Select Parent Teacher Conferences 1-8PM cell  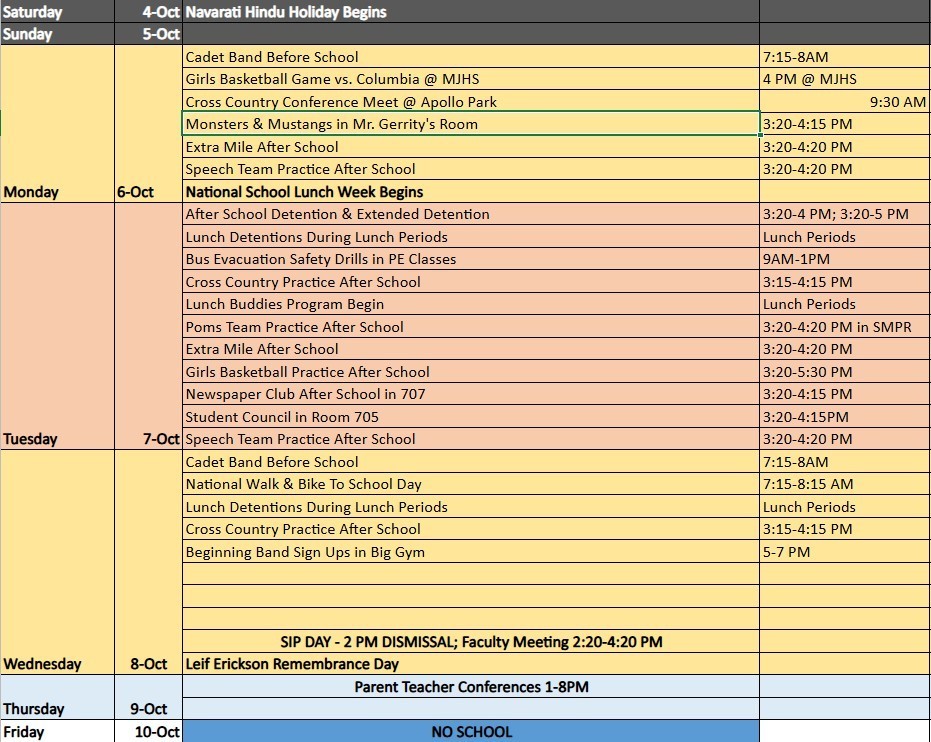(470, 687)
